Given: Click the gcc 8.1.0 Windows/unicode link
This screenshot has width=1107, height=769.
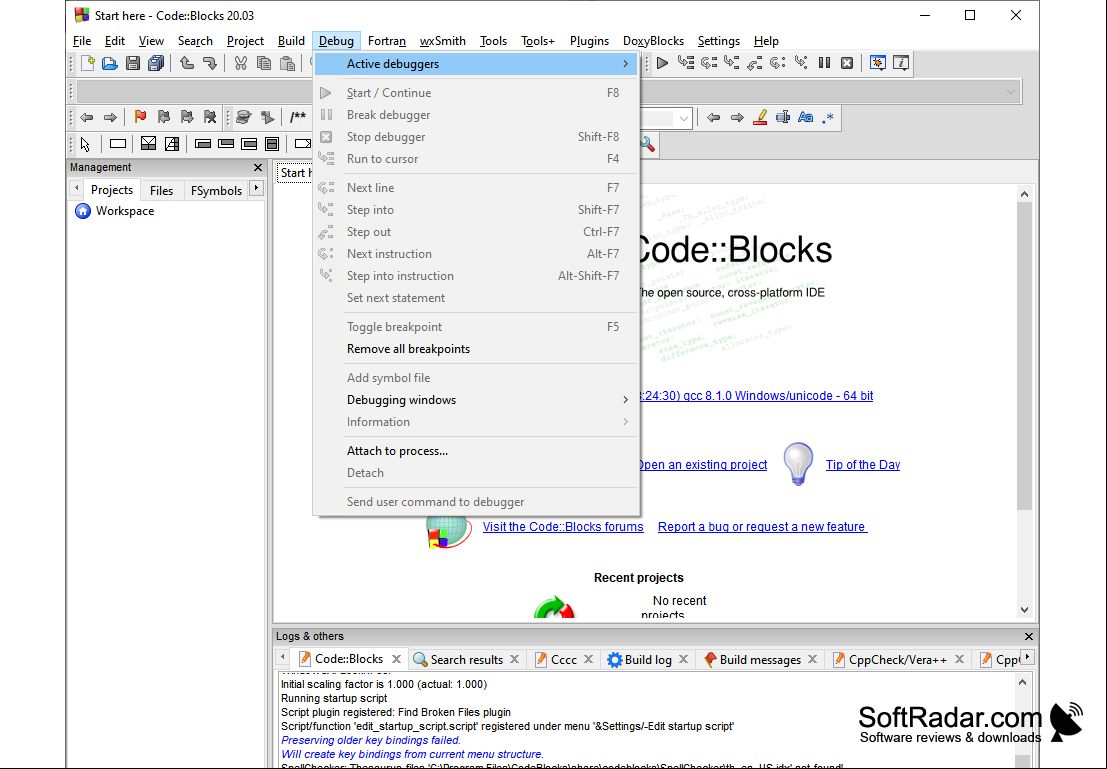Looking at the screenshot, I should pyautogui.click(x=755, y=395).
